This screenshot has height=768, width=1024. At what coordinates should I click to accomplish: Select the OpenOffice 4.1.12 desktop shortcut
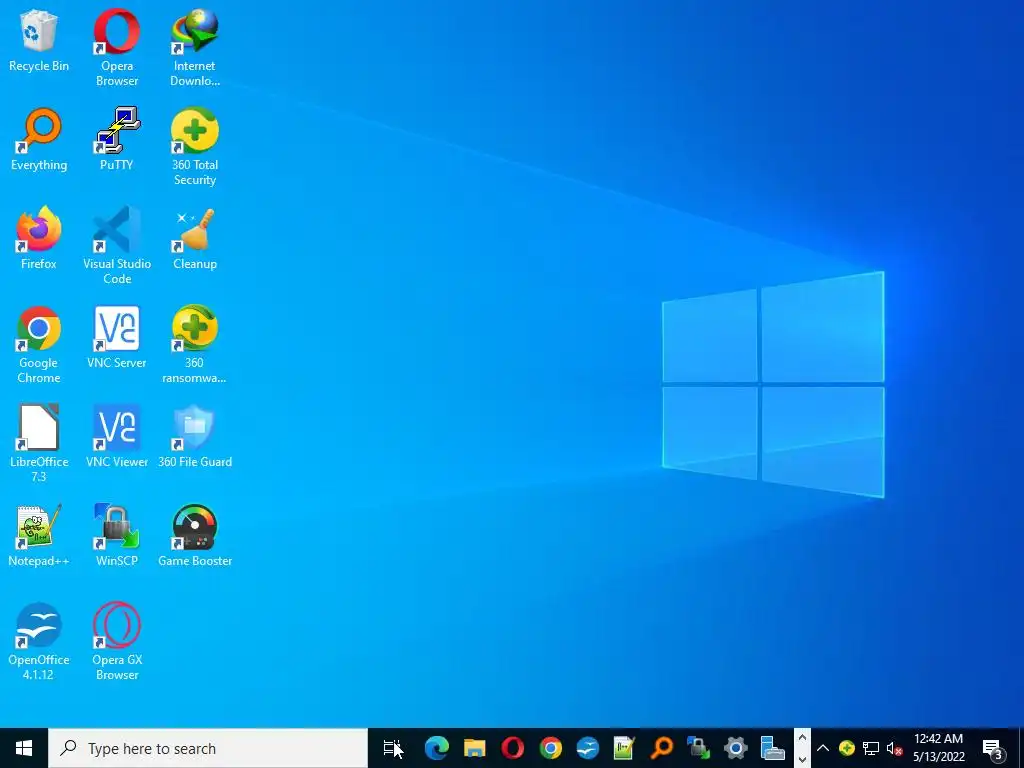39,641
